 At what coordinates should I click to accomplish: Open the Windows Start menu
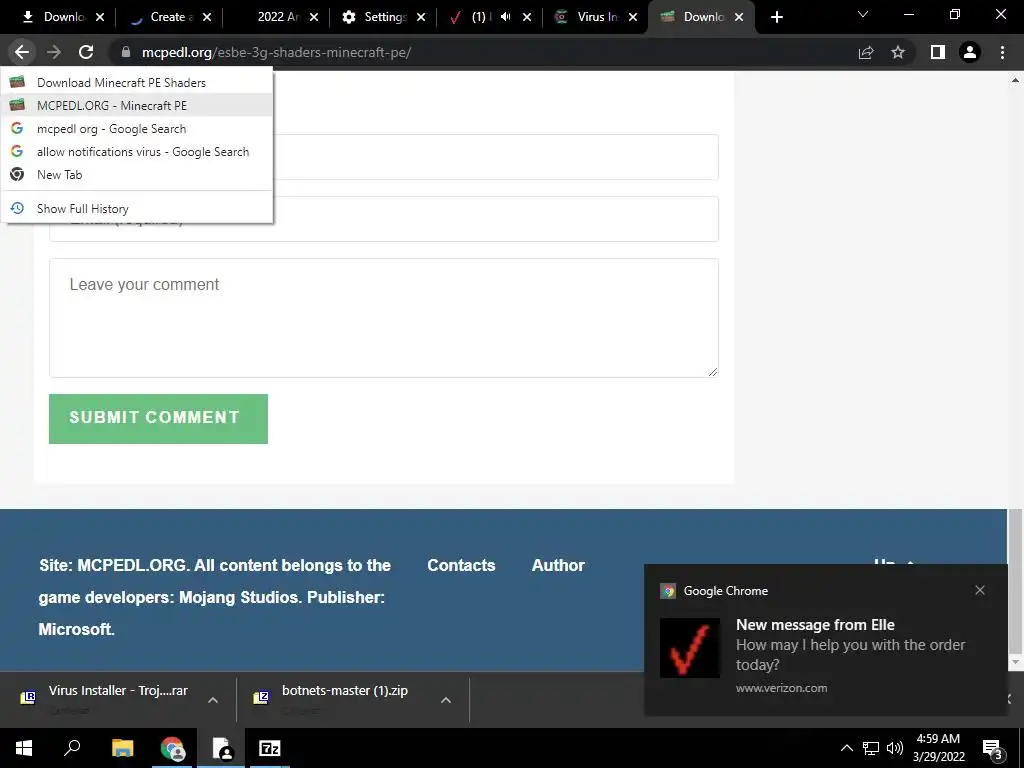click(x=24, y=748)
